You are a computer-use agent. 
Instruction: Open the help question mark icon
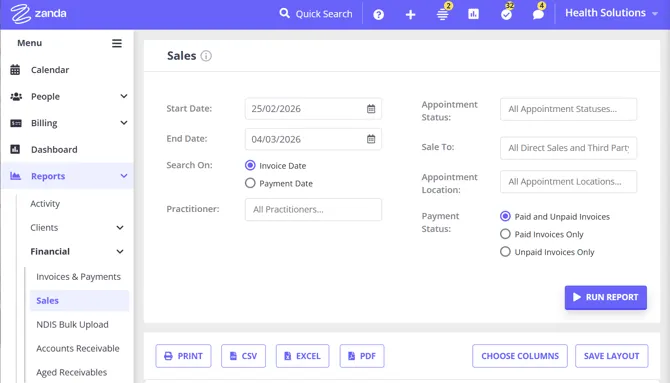click(378, 15)
